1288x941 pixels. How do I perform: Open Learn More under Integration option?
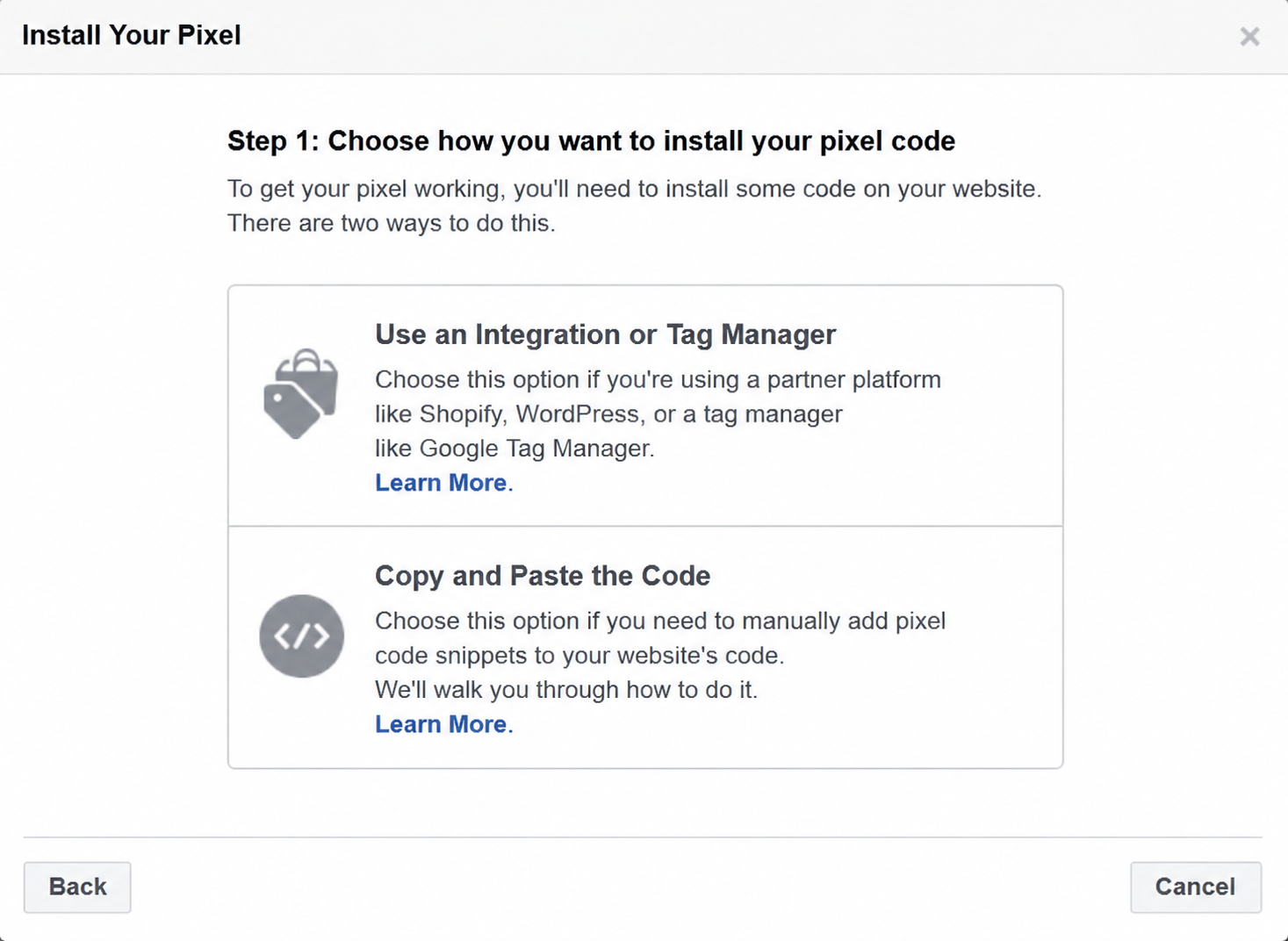[441, 483]
